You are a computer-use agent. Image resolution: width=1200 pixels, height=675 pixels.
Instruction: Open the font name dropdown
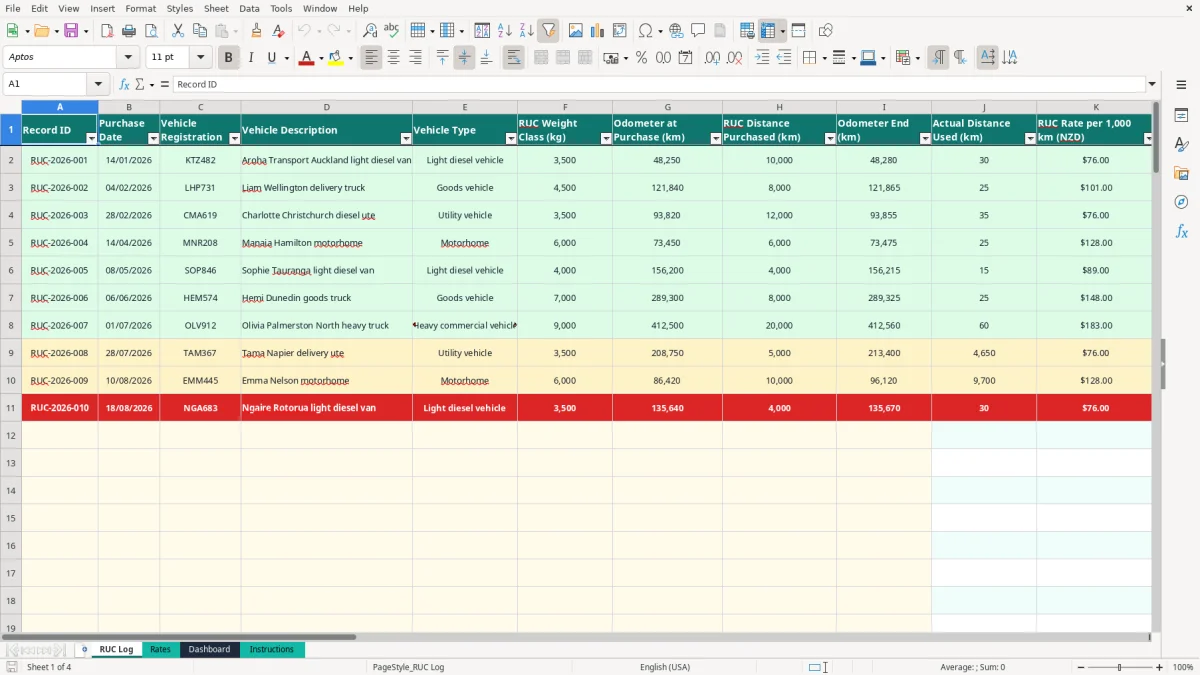128,58
